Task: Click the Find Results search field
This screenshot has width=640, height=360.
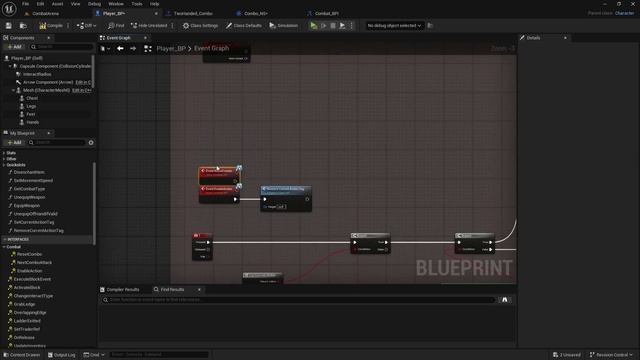Action: (298, 300)
